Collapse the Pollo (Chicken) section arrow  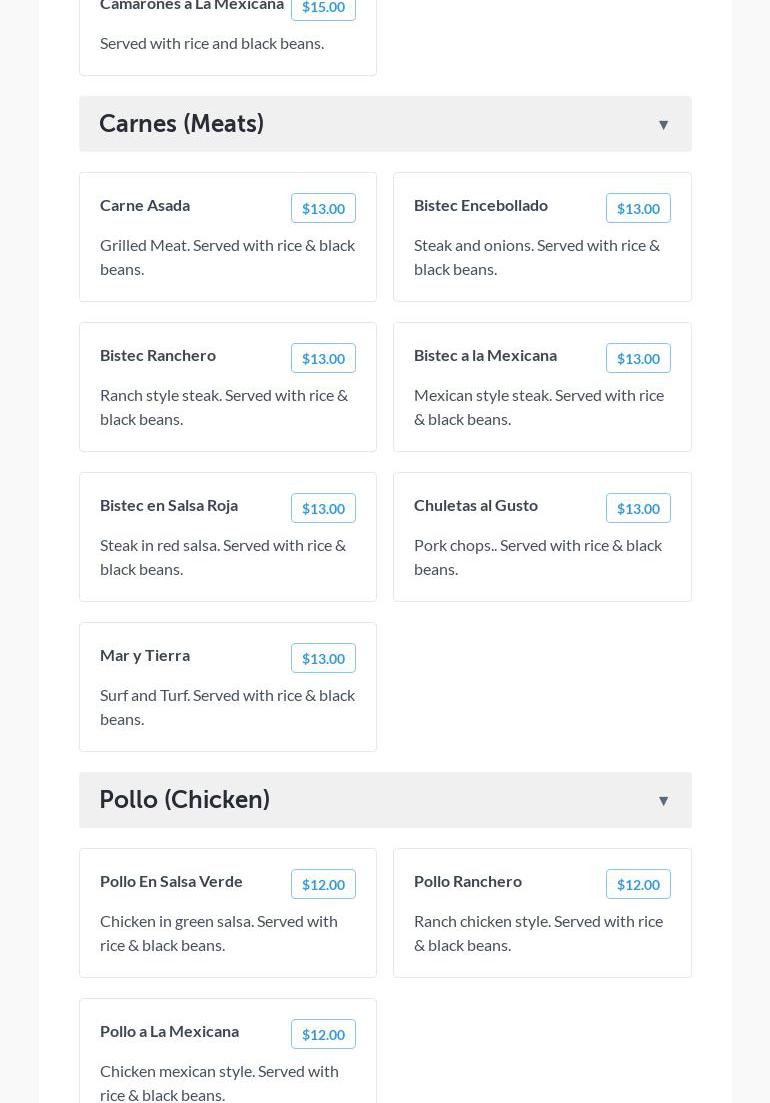[x=663, y=801]
